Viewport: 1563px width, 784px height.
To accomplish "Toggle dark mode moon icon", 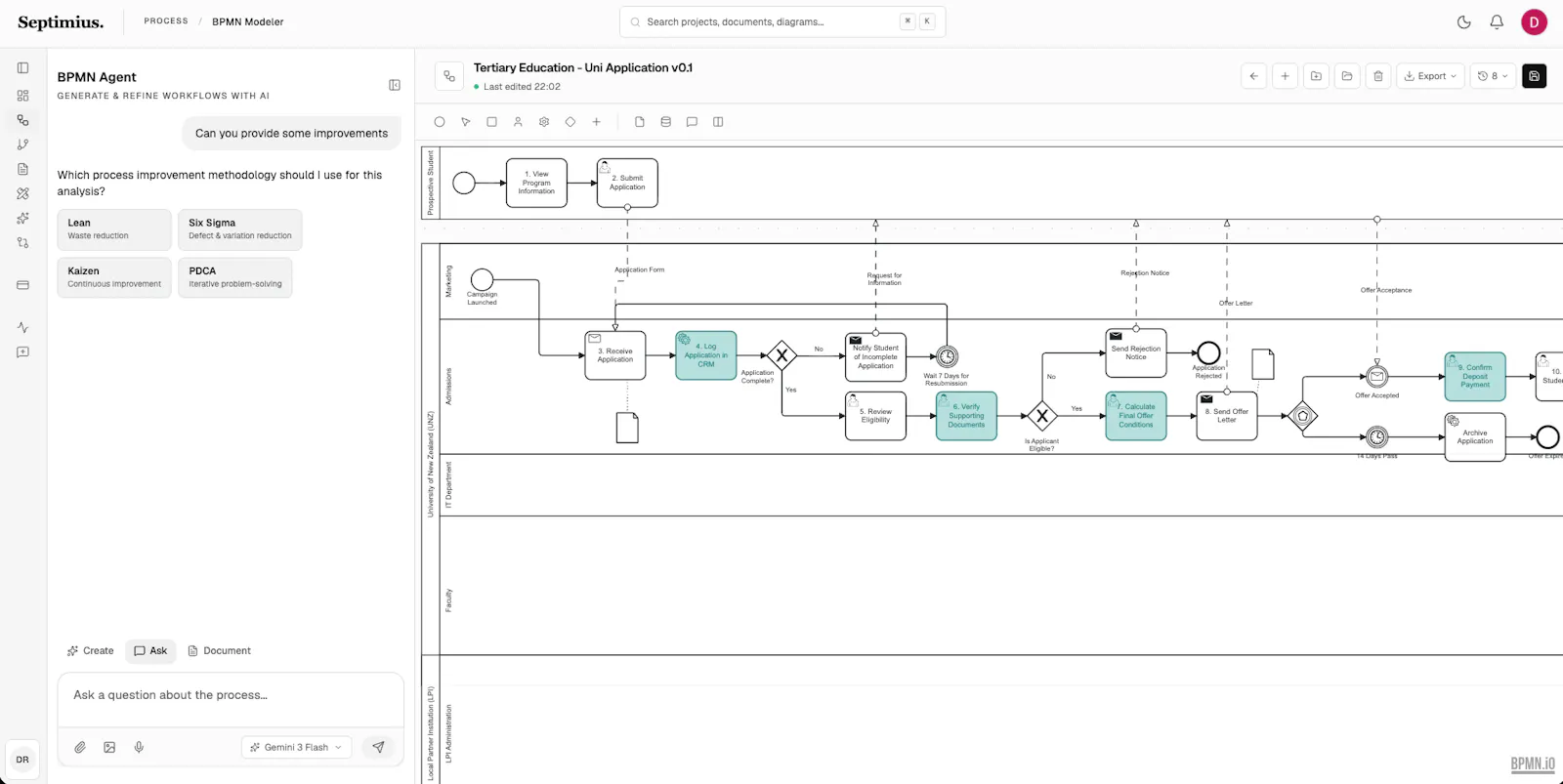I will (x=1464, y=22).
